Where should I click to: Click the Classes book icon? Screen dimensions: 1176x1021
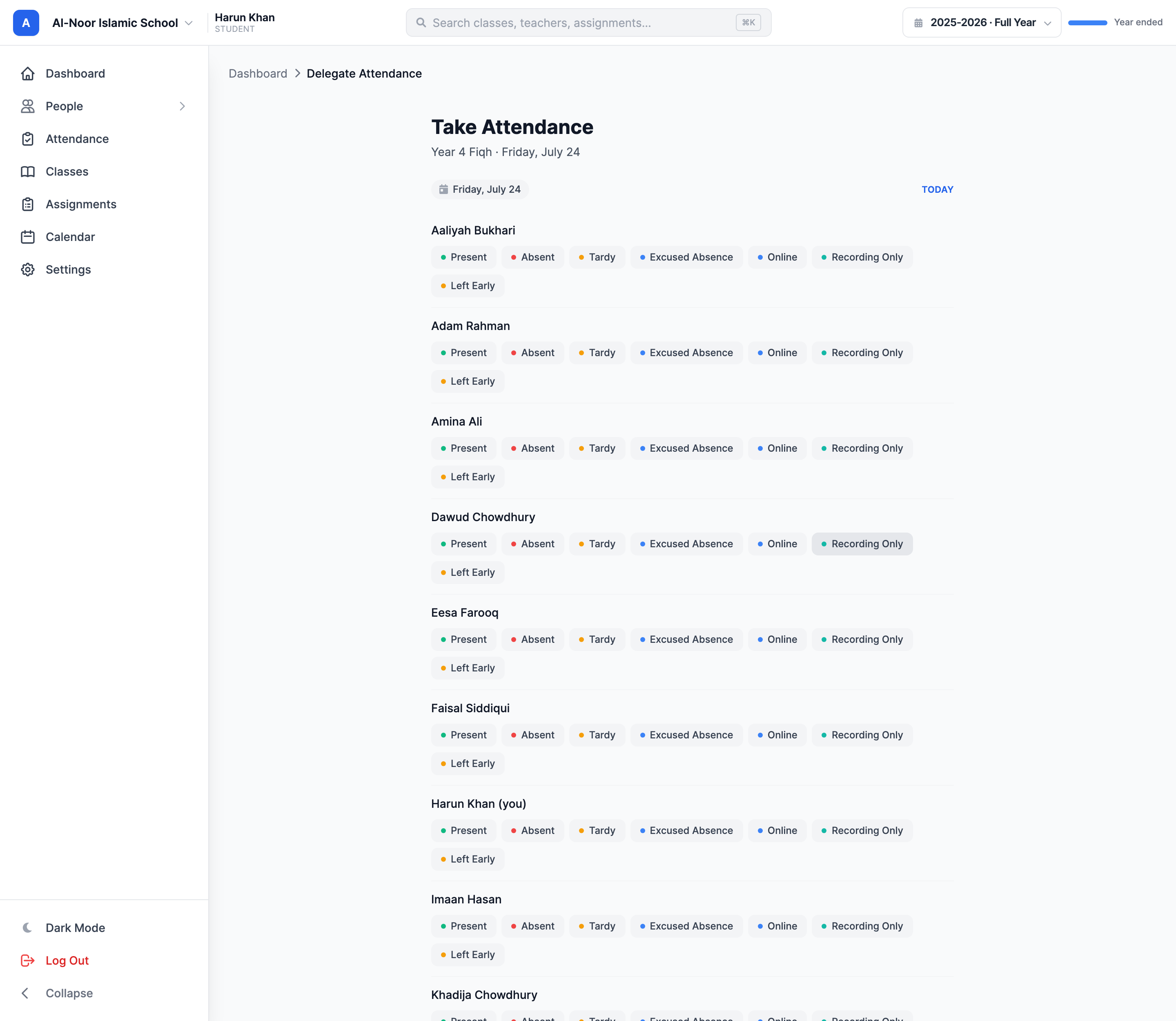(x=28, y=172)
